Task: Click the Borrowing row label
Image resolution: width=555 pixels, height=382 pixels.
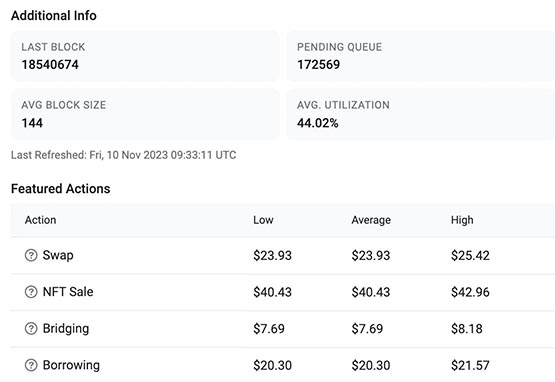Action: 71,365
